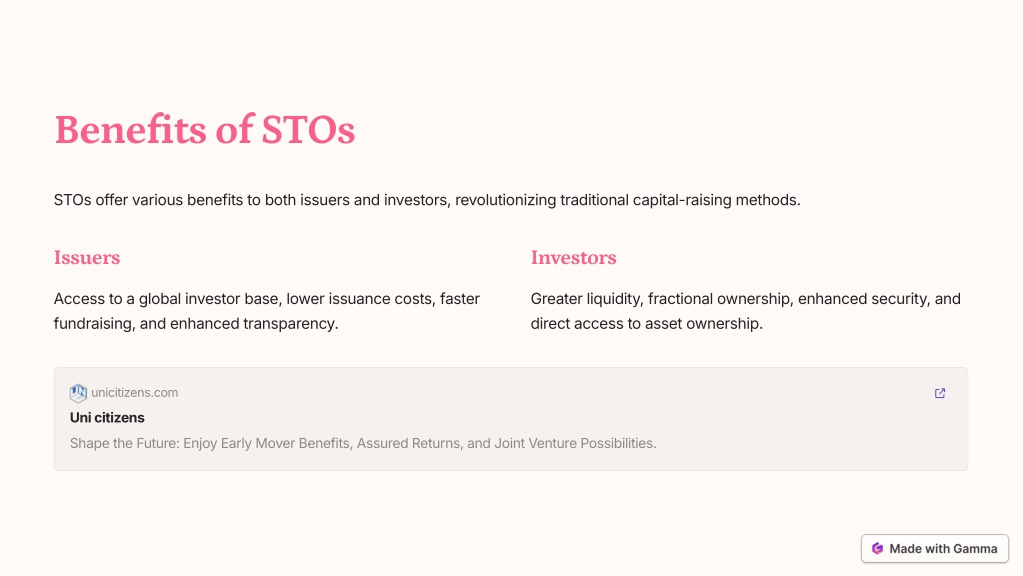Viewport: 1023px width, 576px height.
Task: Open the Uni citizens link preview card
Action: coord(511,419)
